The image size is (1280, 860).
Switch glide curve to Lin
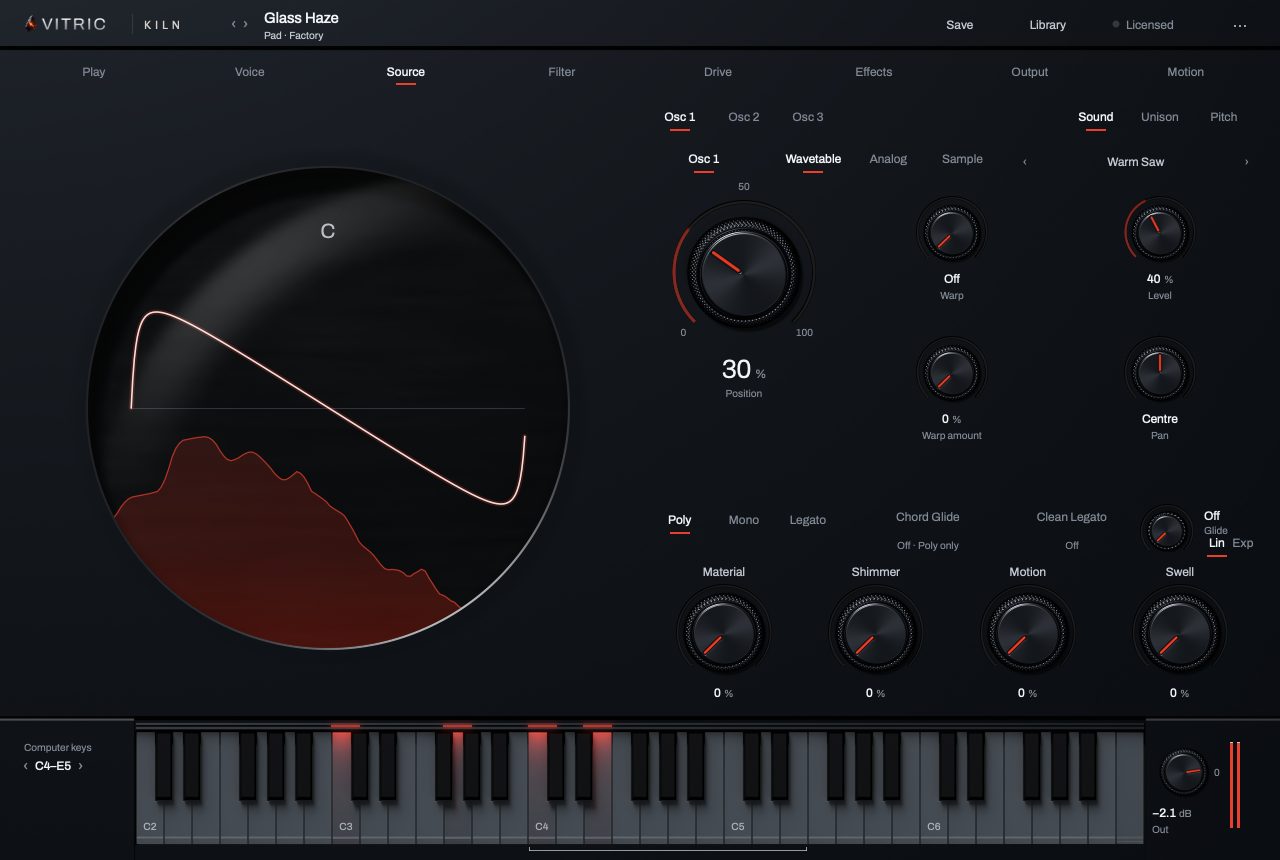tap(1216, 543)
